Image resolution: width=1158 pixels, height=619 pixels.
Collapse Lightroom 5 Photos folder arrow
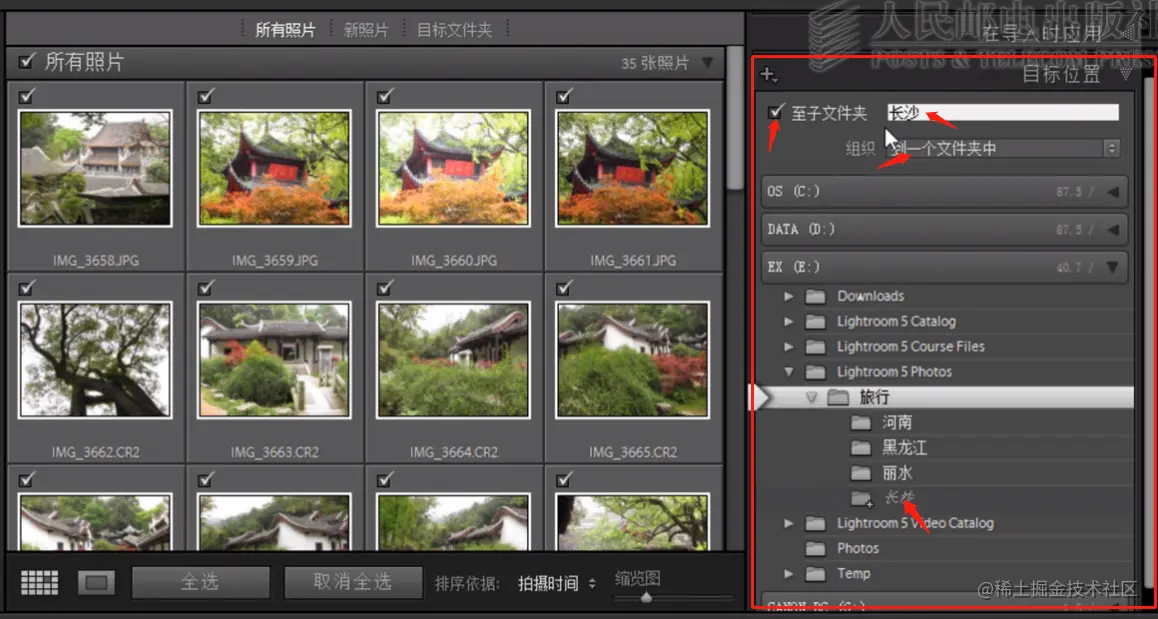(789, 372)
